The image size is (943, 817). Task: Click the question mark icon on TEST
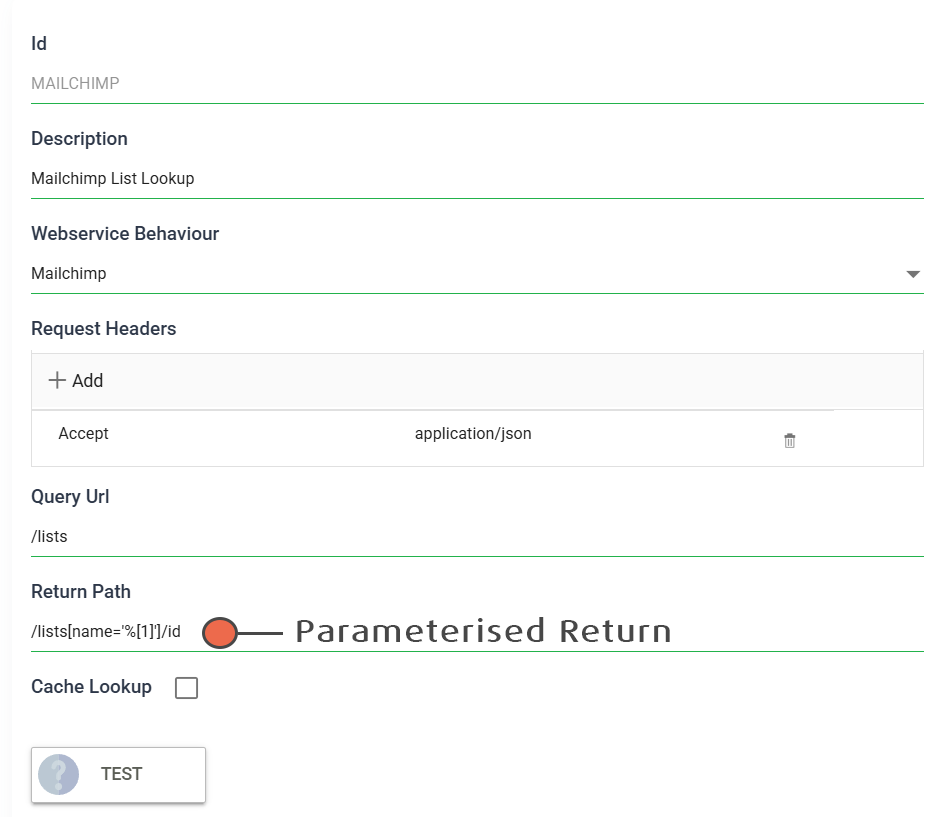tap(58, 774)
